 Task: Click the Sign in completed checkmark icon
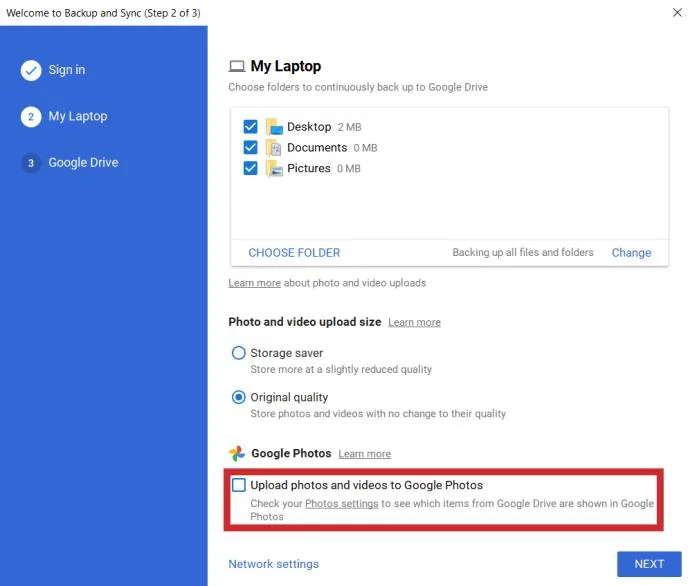pos(31,70)
